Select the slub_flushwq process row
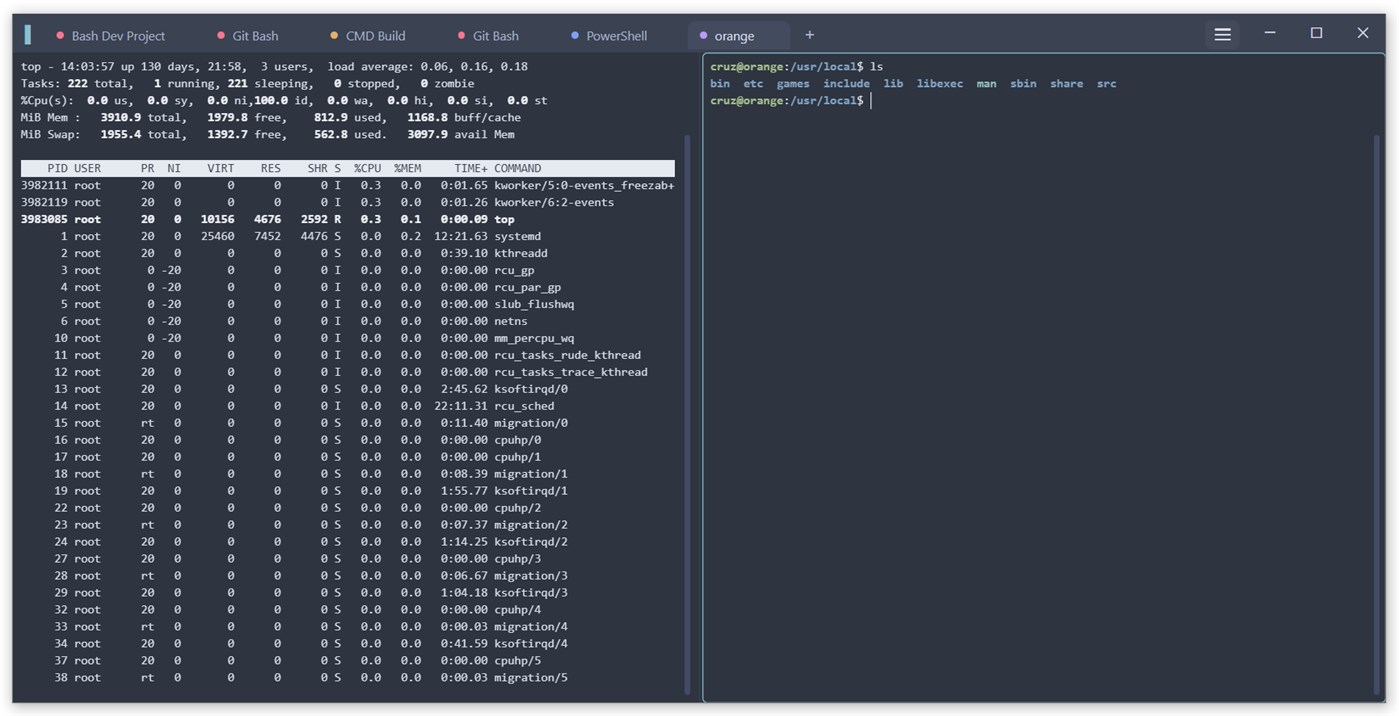The width and height of the screenshot is (1399, 716). point(347,304)
